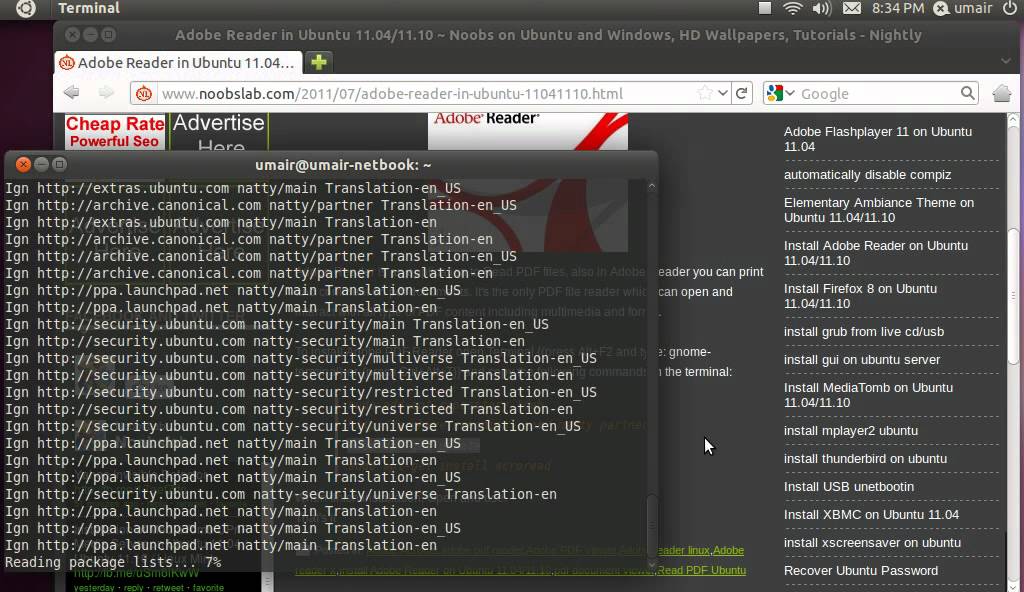The width and height of the screenshot is (1024, 592).
Task: Open install xscreensaver on ubuntu link
Action: click(872, 542)
